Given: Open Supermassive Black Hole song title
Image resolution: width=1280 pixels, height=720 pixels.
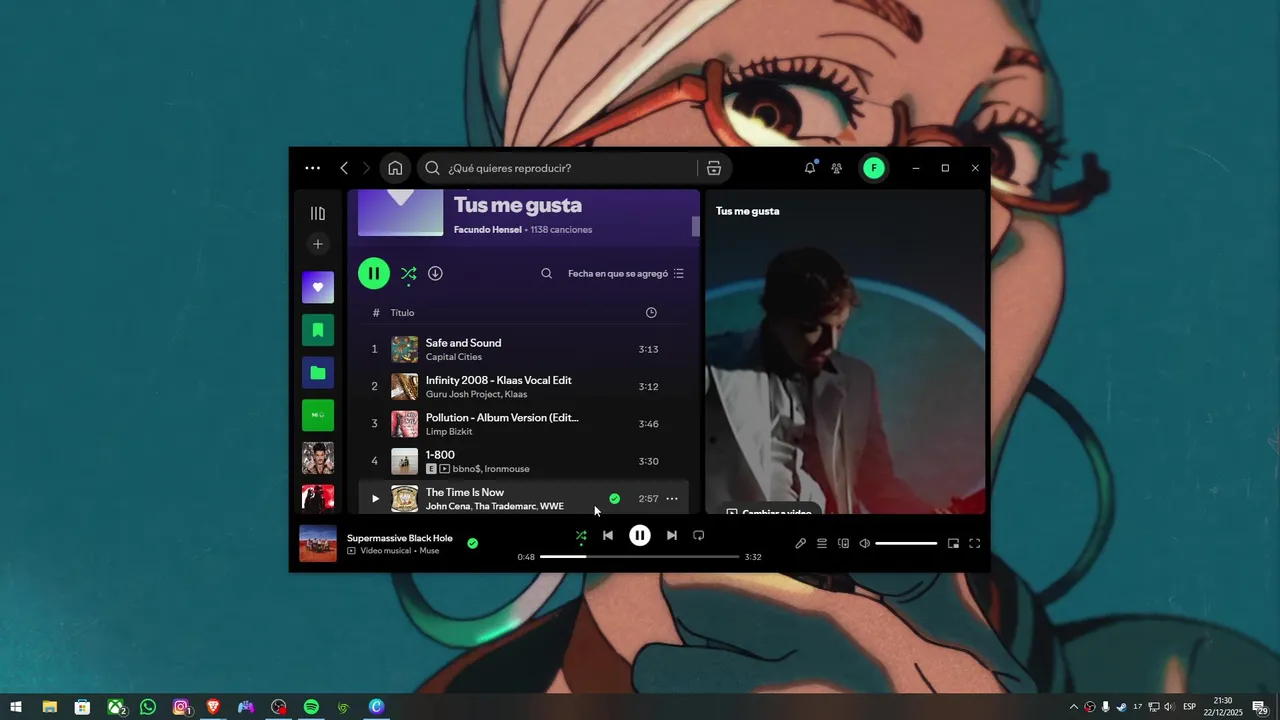Looking at the screenshot, I should [x=400, y=538].
